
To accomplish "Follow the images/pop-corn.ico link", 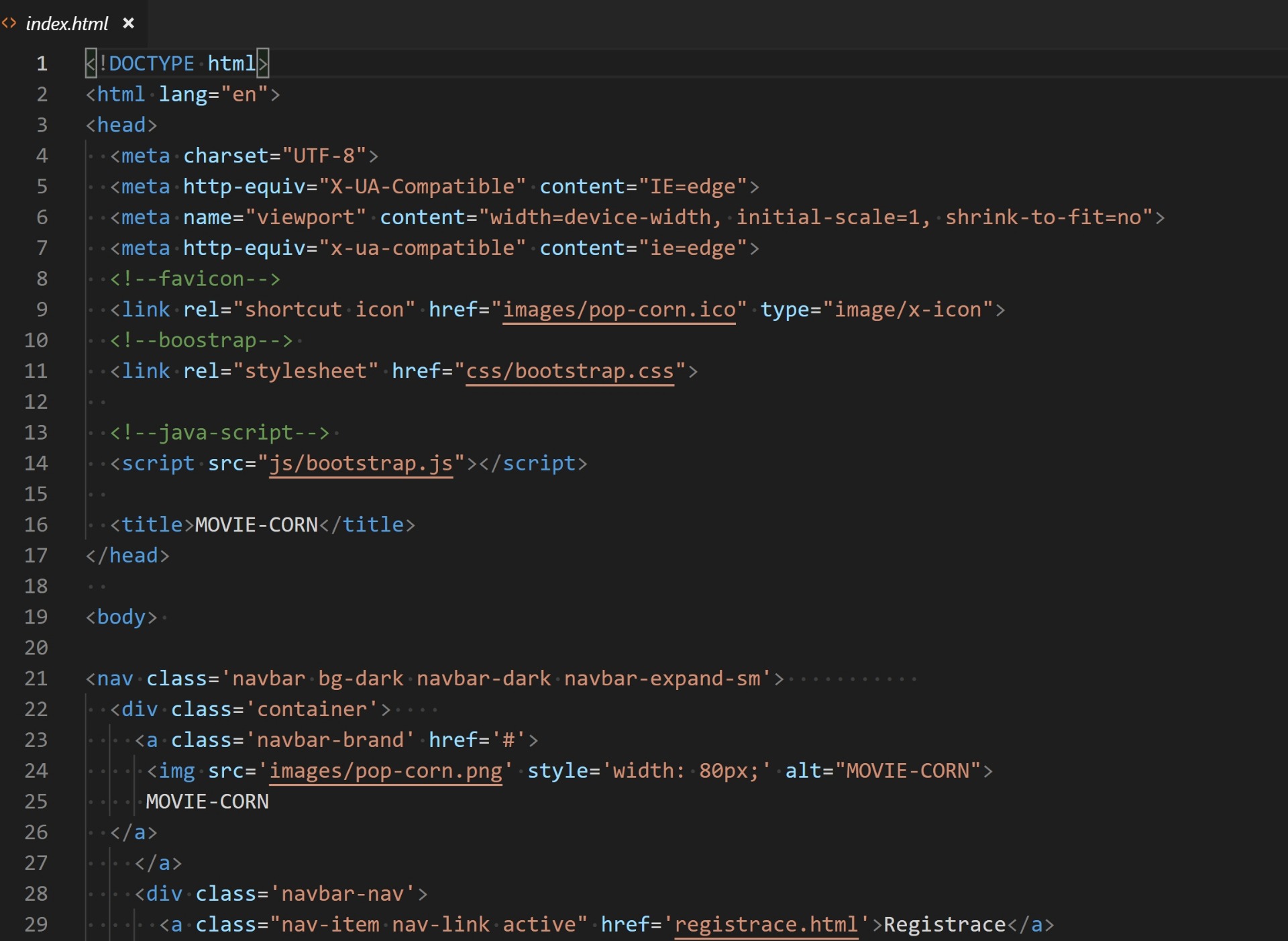I will coord(619,310).
